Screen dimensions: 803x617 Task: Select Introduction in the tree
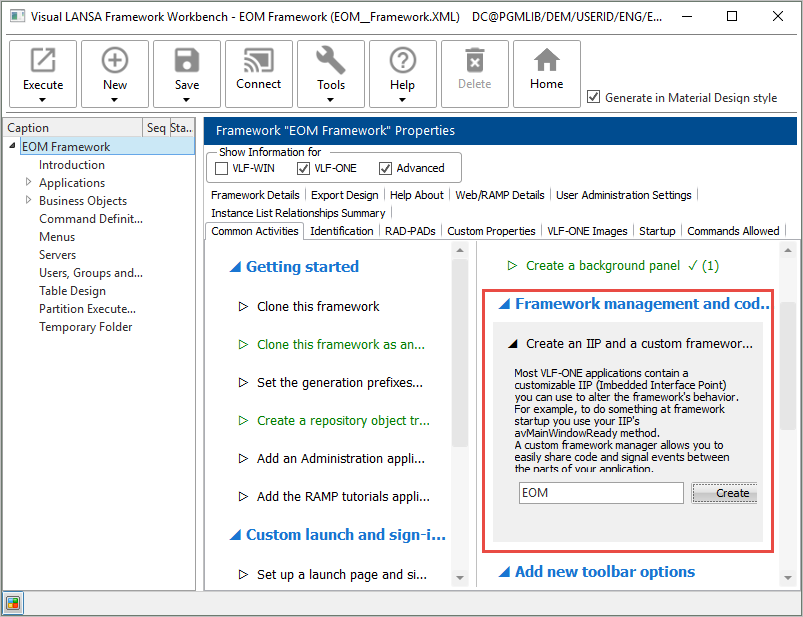72,165
